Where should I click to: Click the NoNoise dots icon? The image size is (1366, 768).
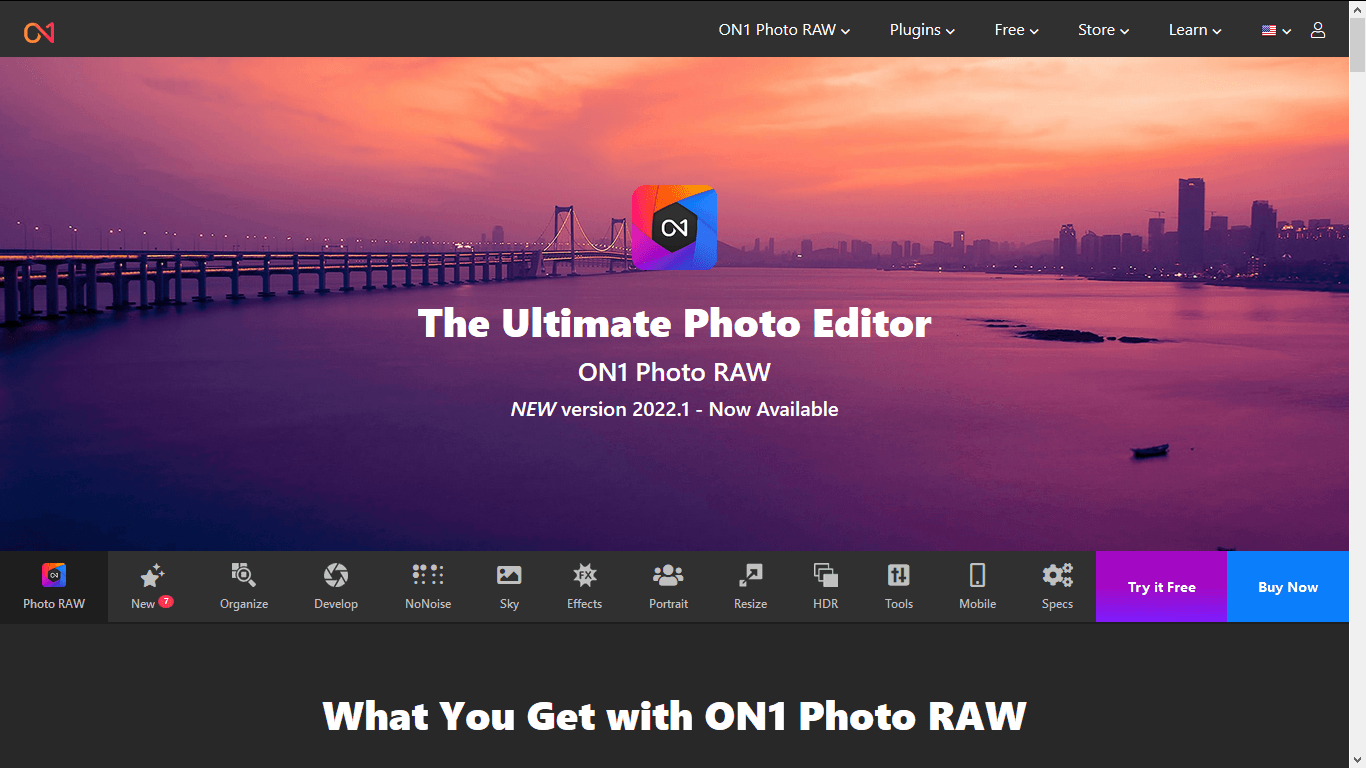428,575
